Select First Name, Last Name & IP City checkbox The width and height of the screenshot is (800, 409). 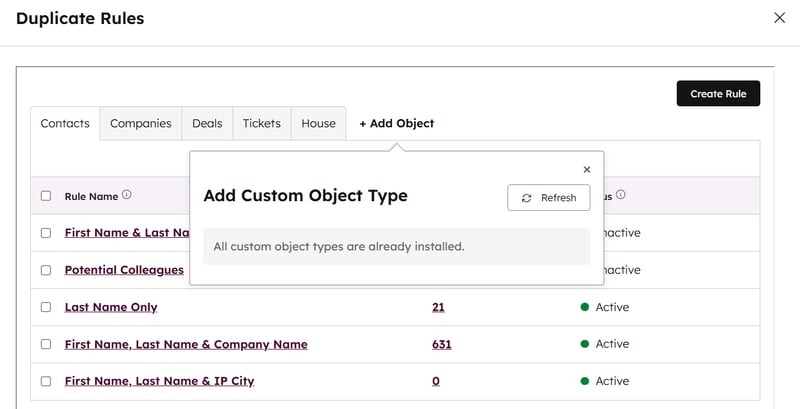[46, 381]
